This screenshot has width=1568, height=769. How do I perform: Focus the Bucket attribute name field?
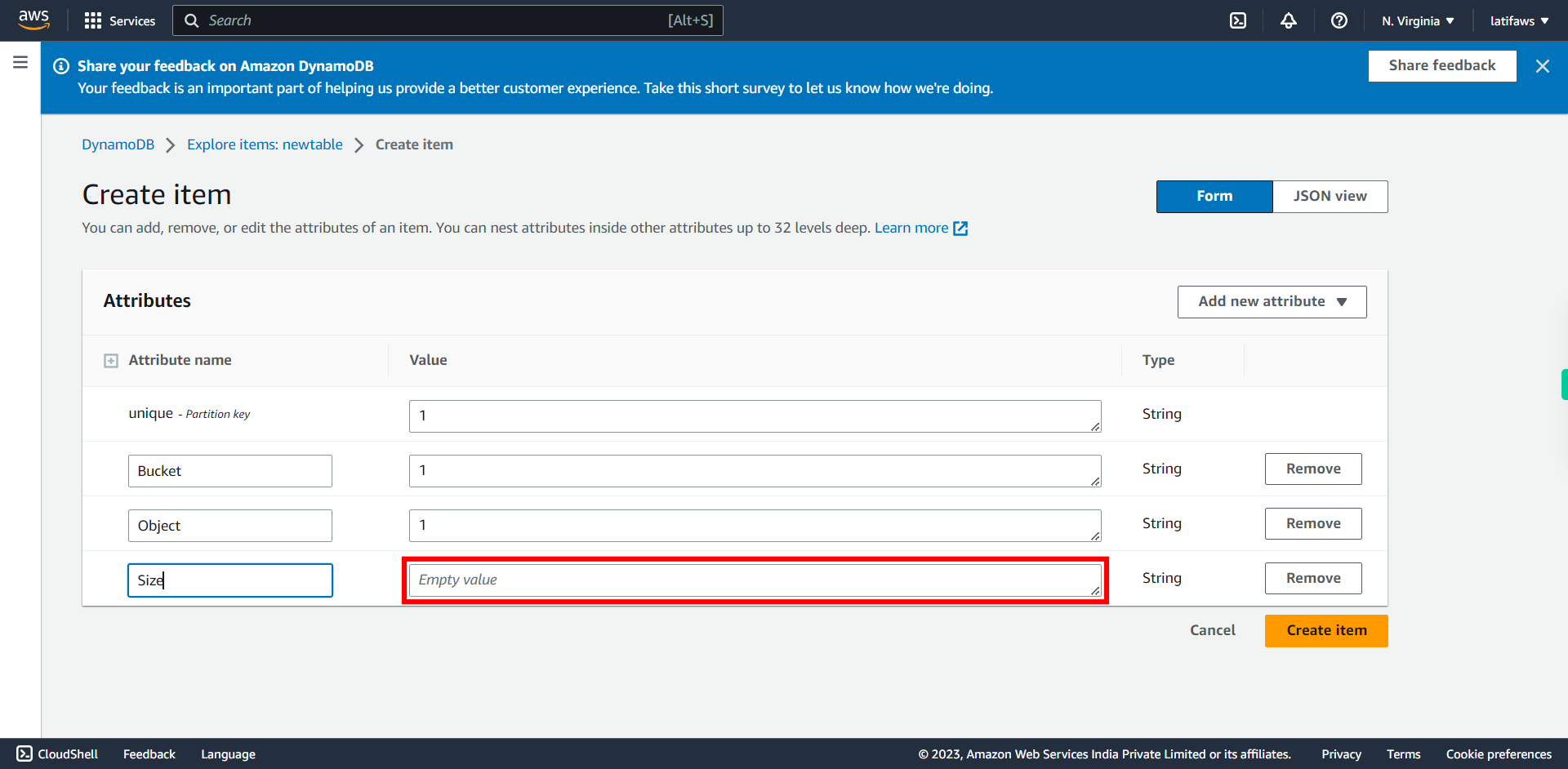pos(230,471)
